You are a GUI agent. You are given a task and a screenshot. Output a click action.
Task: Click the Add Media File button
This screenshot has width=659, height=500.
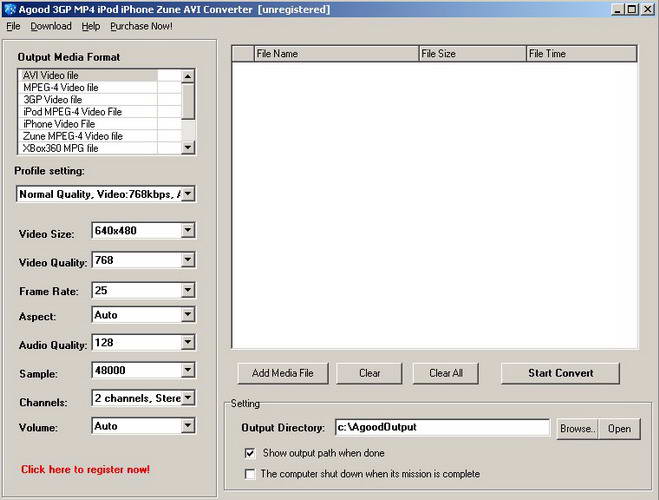283,373
